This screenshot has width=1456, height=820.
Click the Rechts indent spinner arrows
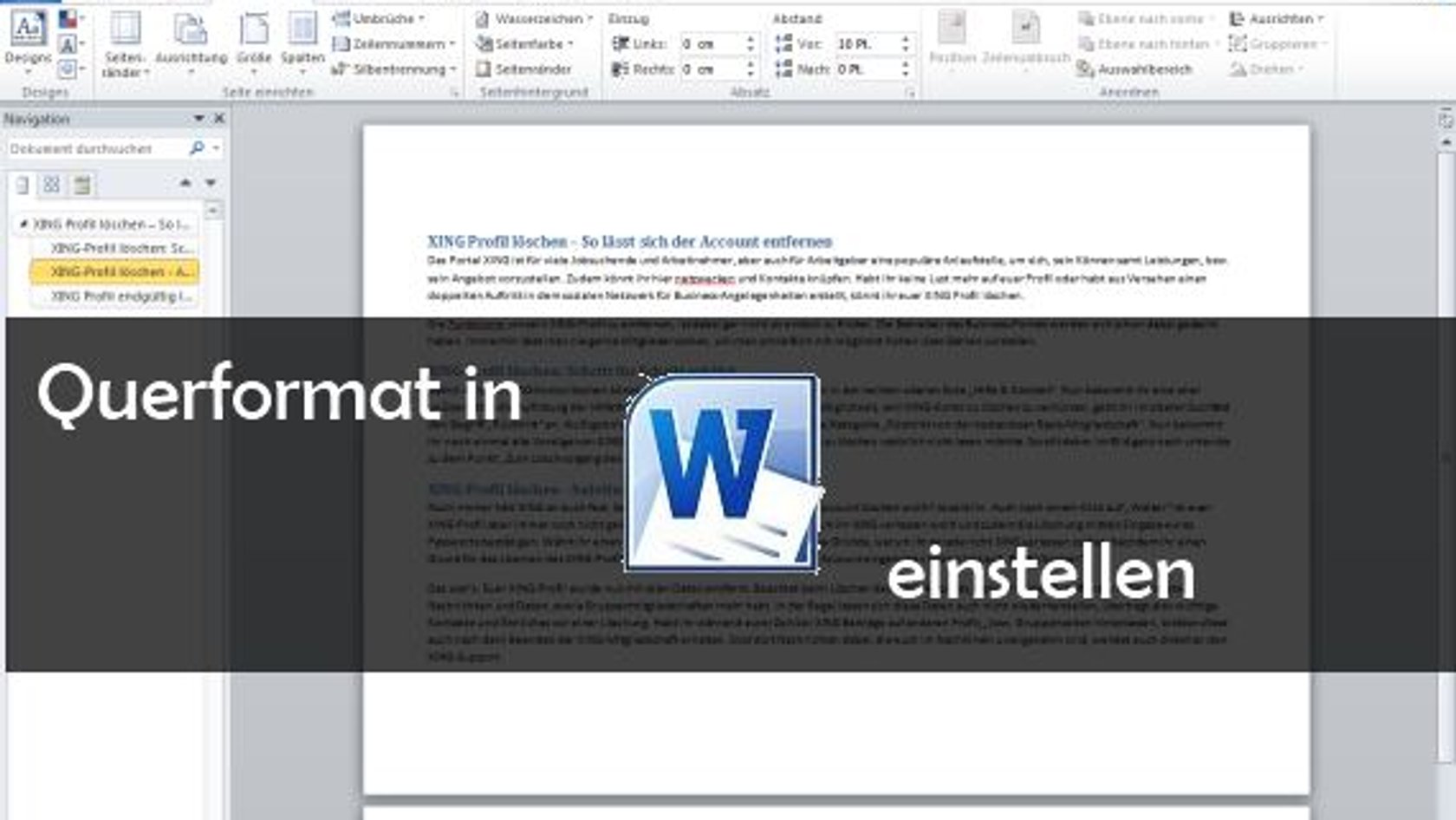(x=751, y=68)
